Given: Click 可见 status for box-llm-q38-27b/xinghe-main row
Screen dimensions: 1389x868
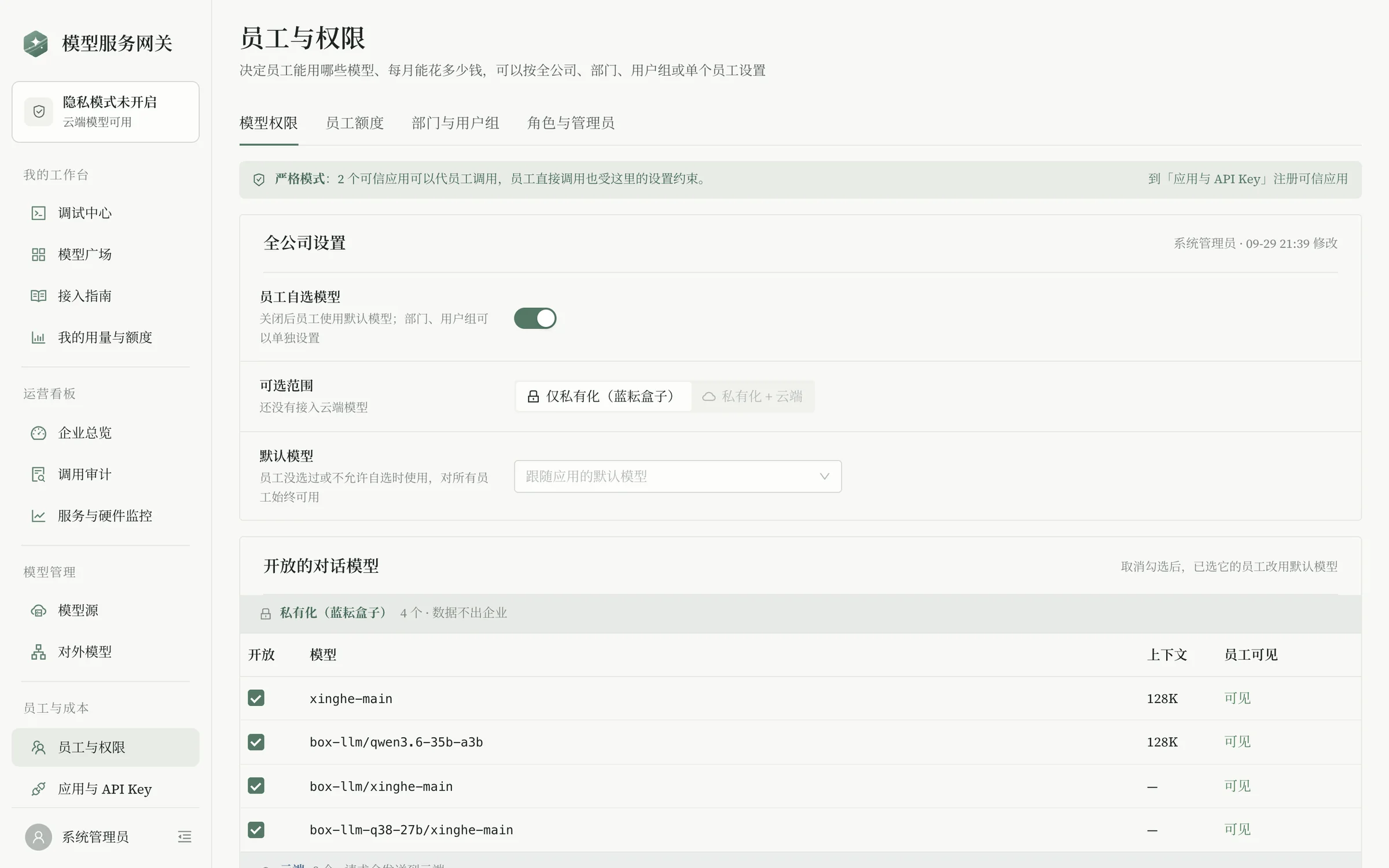Looking at the screenshot, I should (x=1237, y=830).
